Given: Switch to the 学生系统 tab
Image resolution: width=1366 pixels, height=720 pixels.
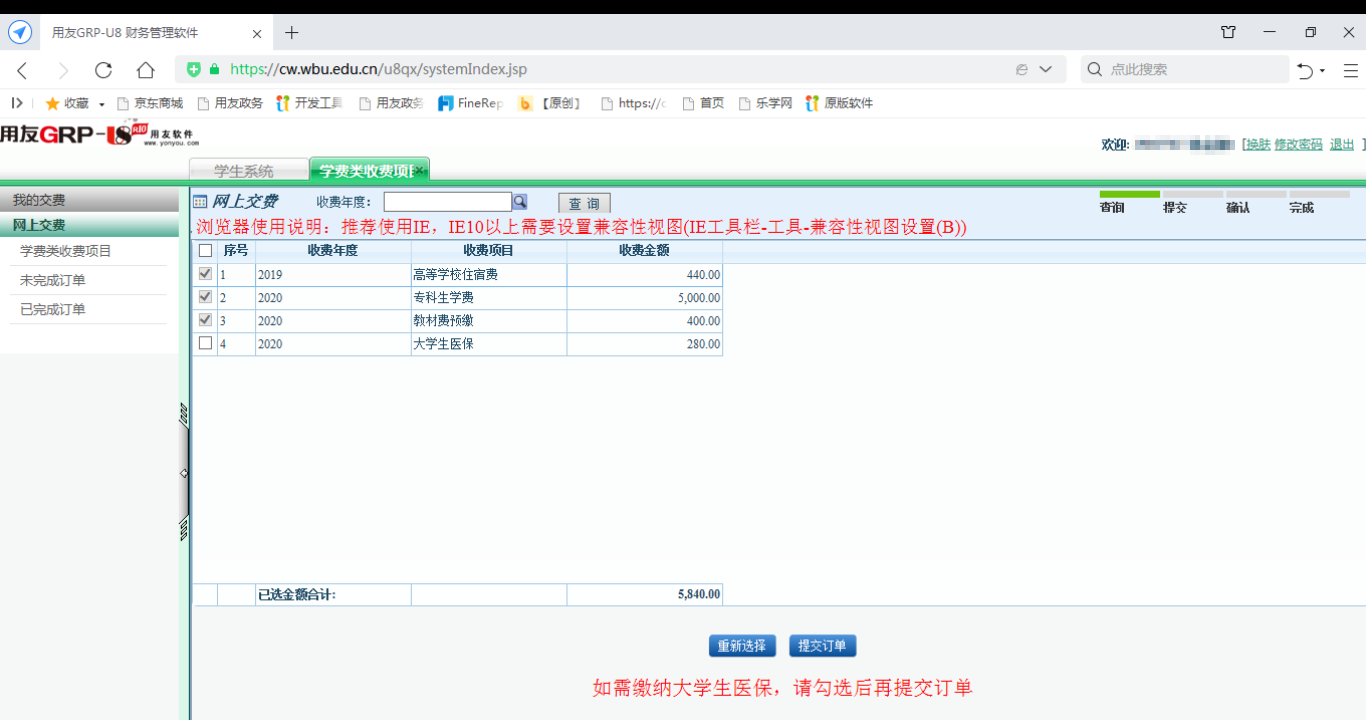Looking at the screenshot, I should pos(243,171).
